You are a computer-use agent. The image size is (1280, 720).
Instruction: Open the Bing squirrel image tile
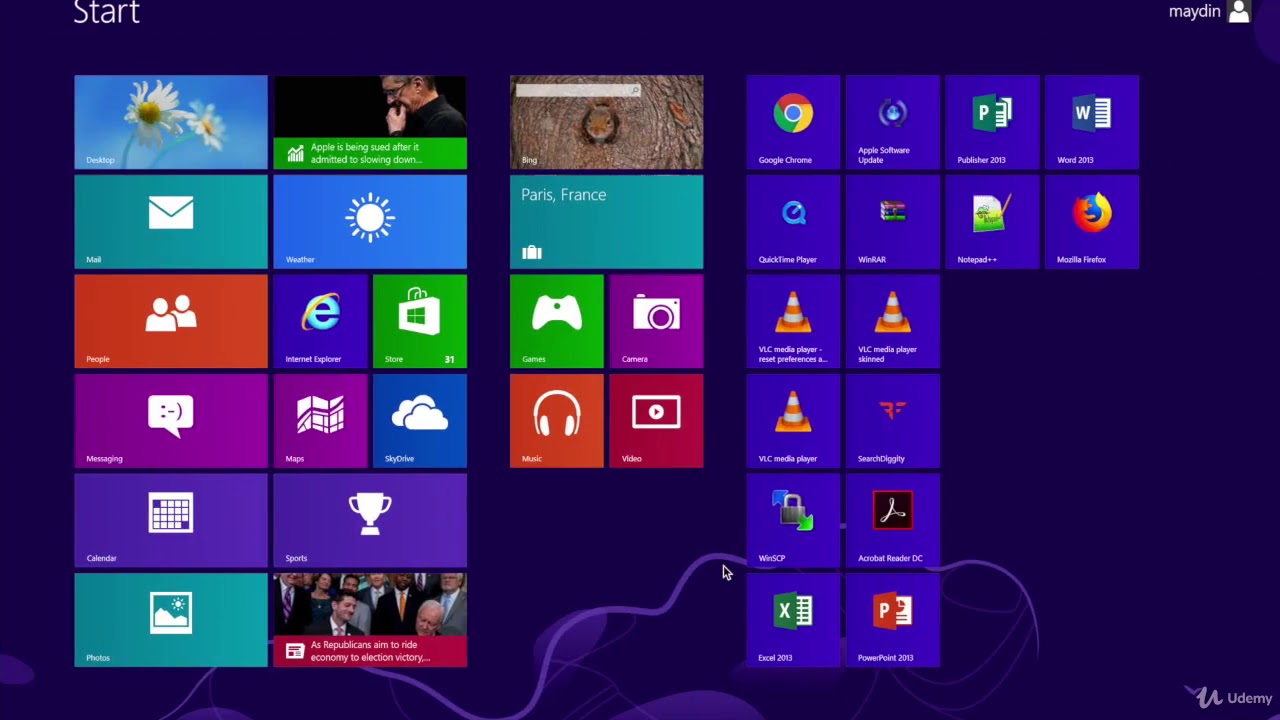(607, 122)
